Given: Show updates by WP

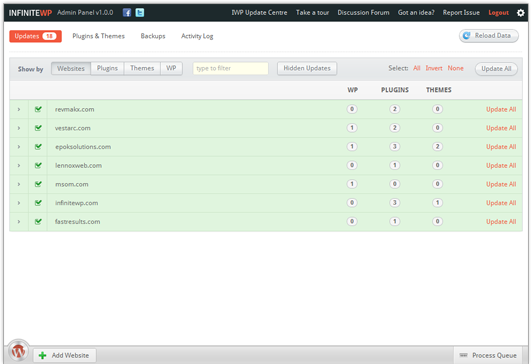Looking at the screenshot, I should pos(171,68).
